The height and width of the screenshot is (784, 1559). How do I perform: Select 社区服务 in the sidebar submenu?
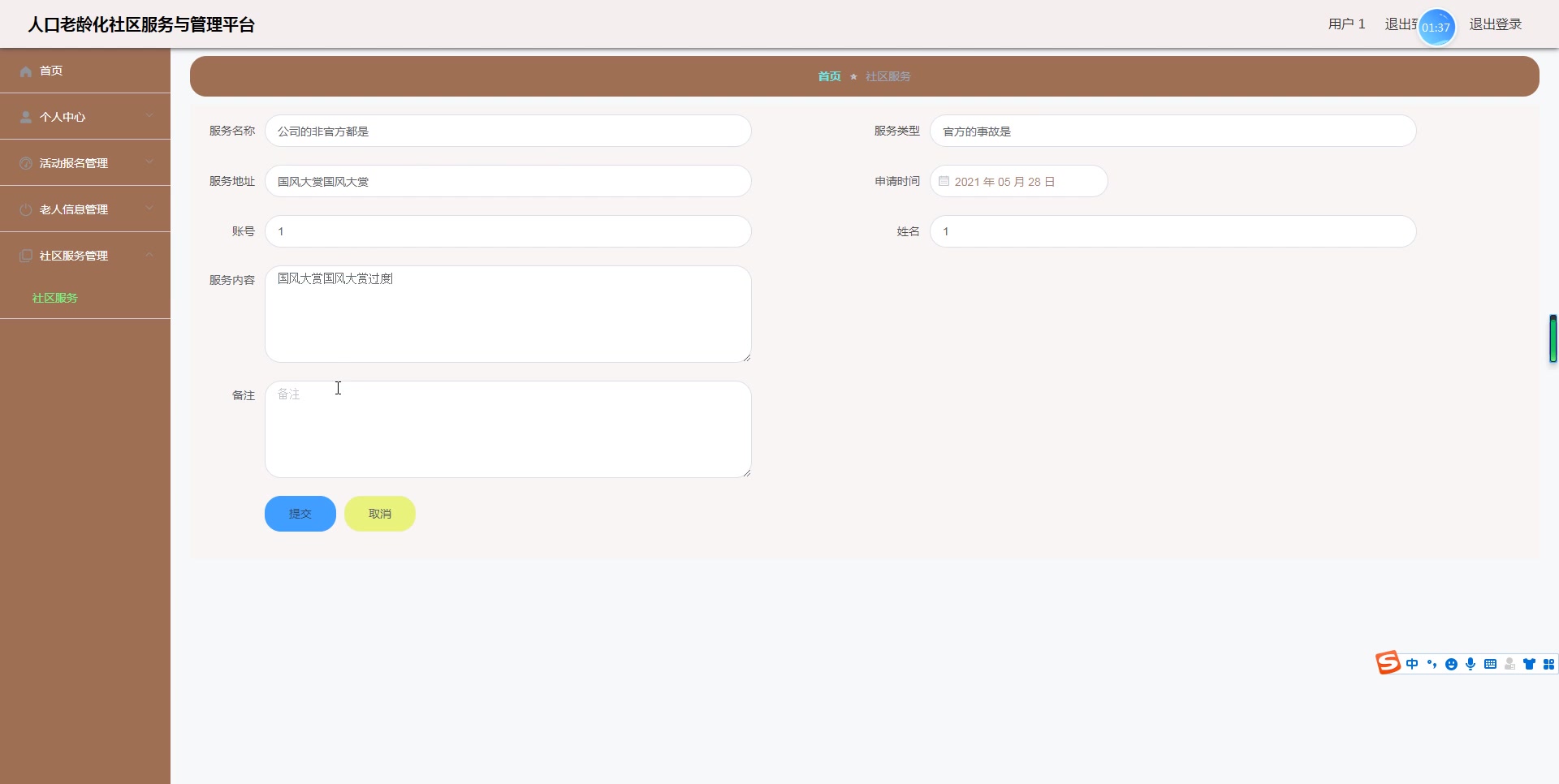coord(54,298)
